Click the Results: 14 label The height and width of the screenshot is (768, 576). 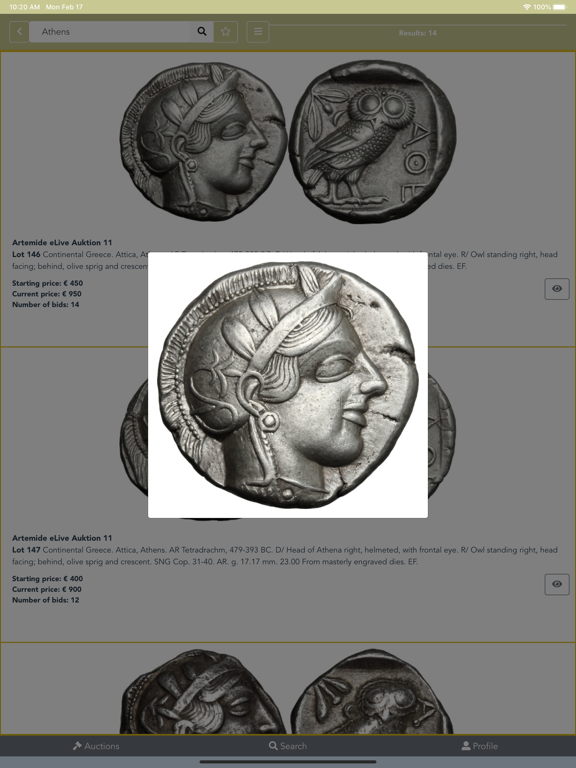point(417,33)
